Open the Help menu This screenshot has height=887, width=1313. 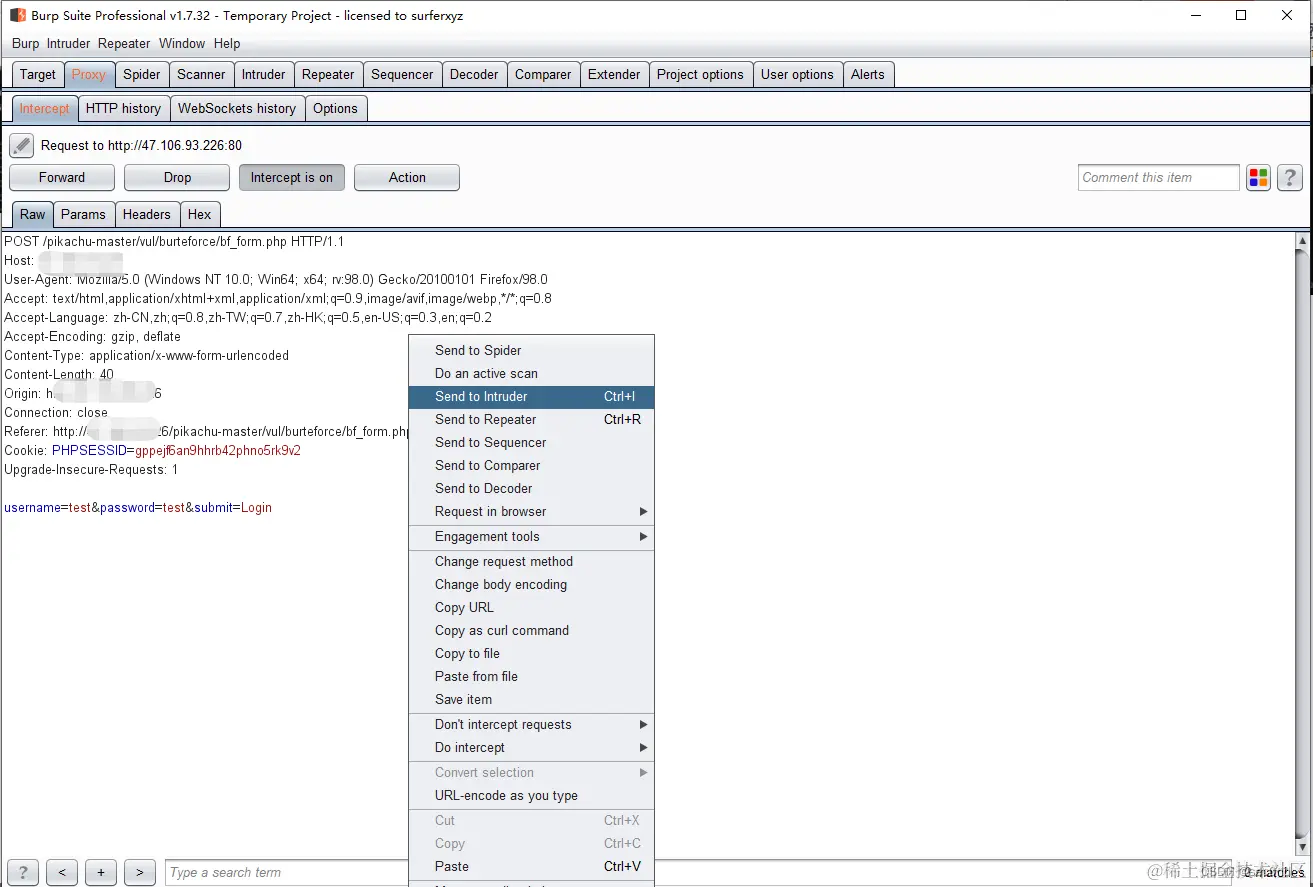coord(227,43)
